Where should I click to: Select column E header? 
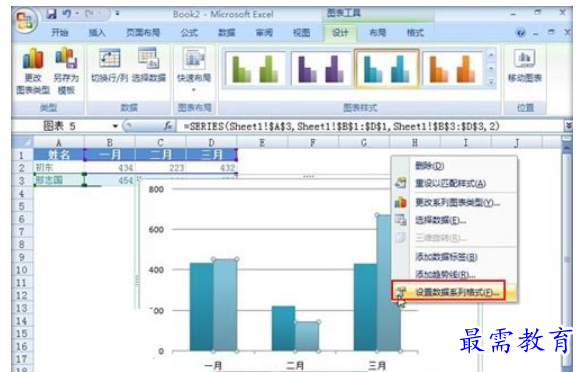pyautogui.click(x=262, y=143)
